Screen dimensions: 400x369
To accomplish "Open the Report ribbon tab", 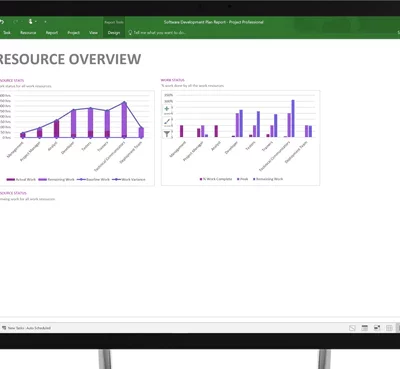I will click(52, 33).
